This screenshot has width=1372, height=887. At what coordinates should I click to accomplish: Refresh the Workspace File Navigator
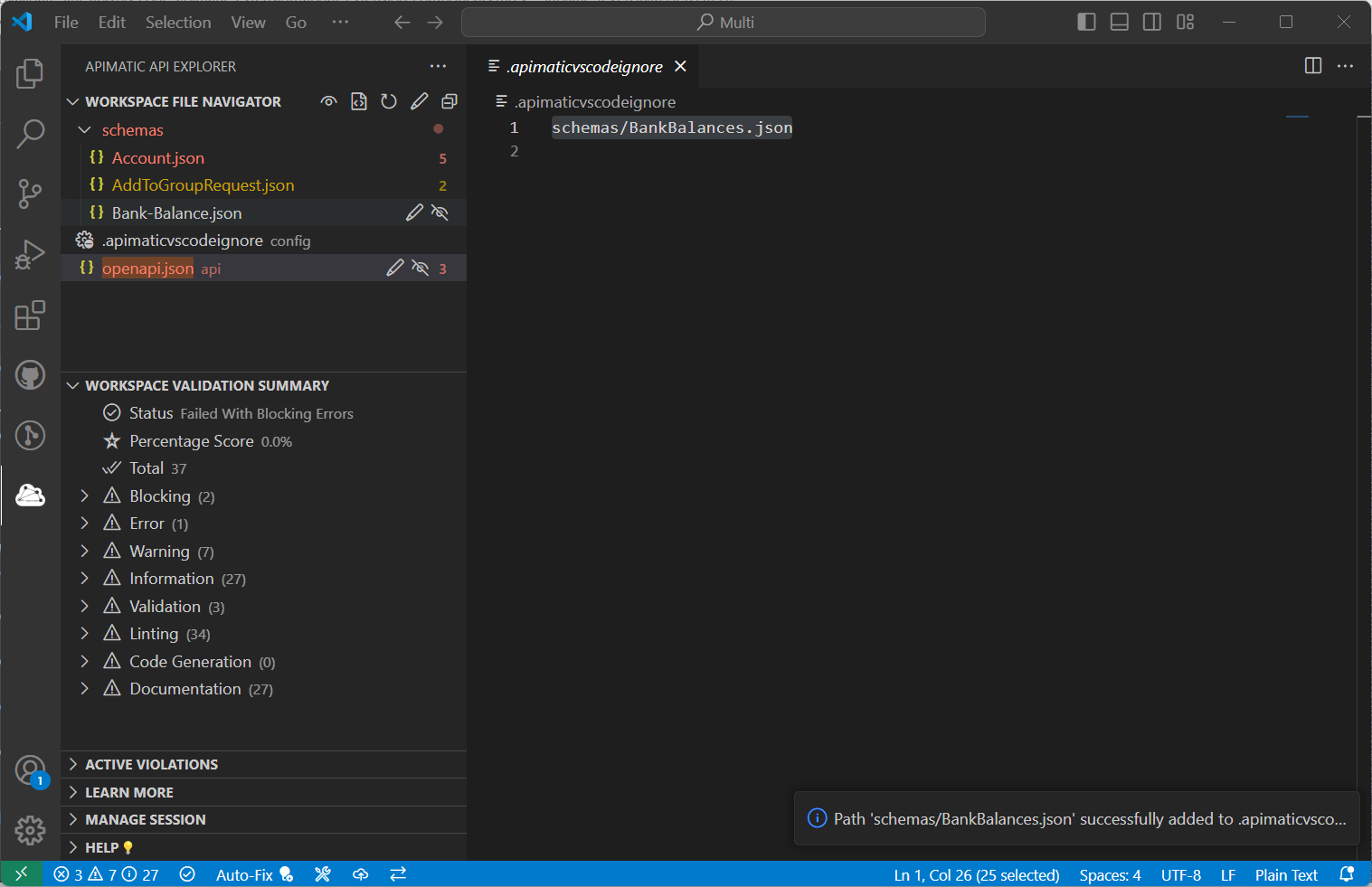click(x=389, y=101)
